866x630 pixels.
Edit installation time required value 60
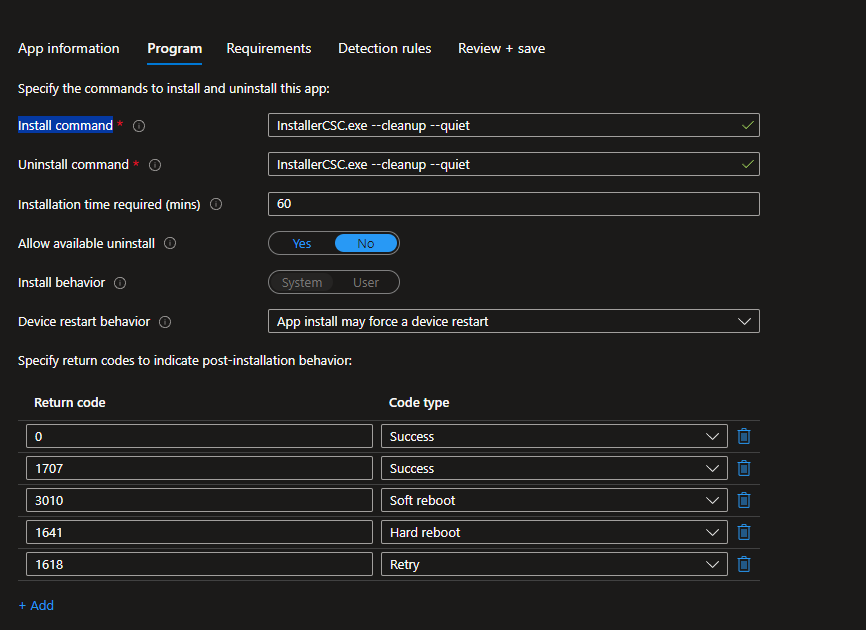click(514, 204)
